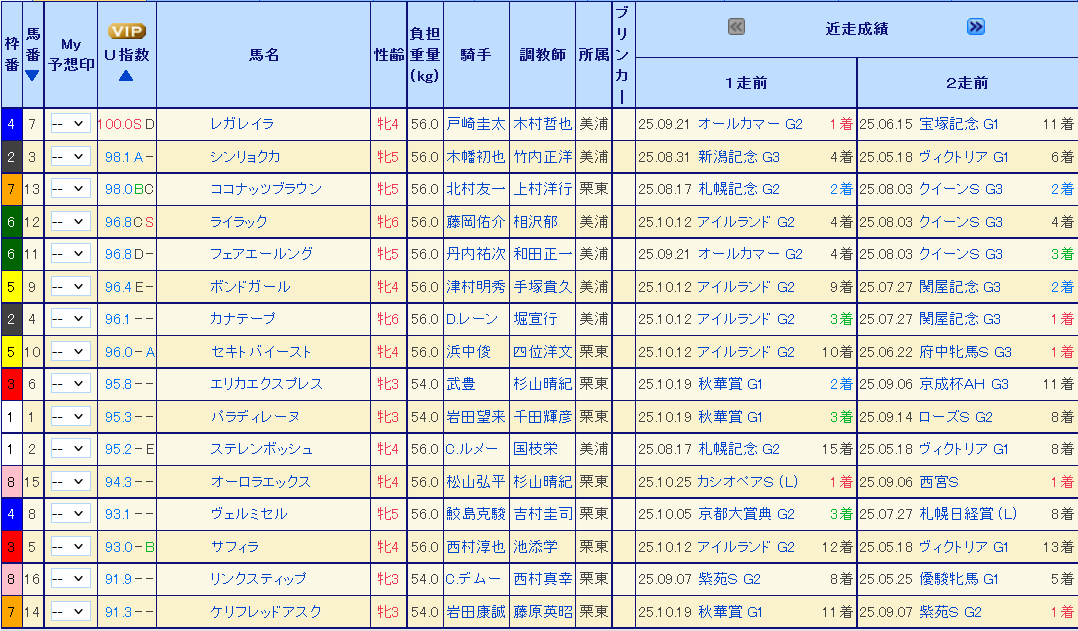Open horse link ケリフレッドアスク
This screenshot has width=1078, height=631.
(x=267, y=611)
